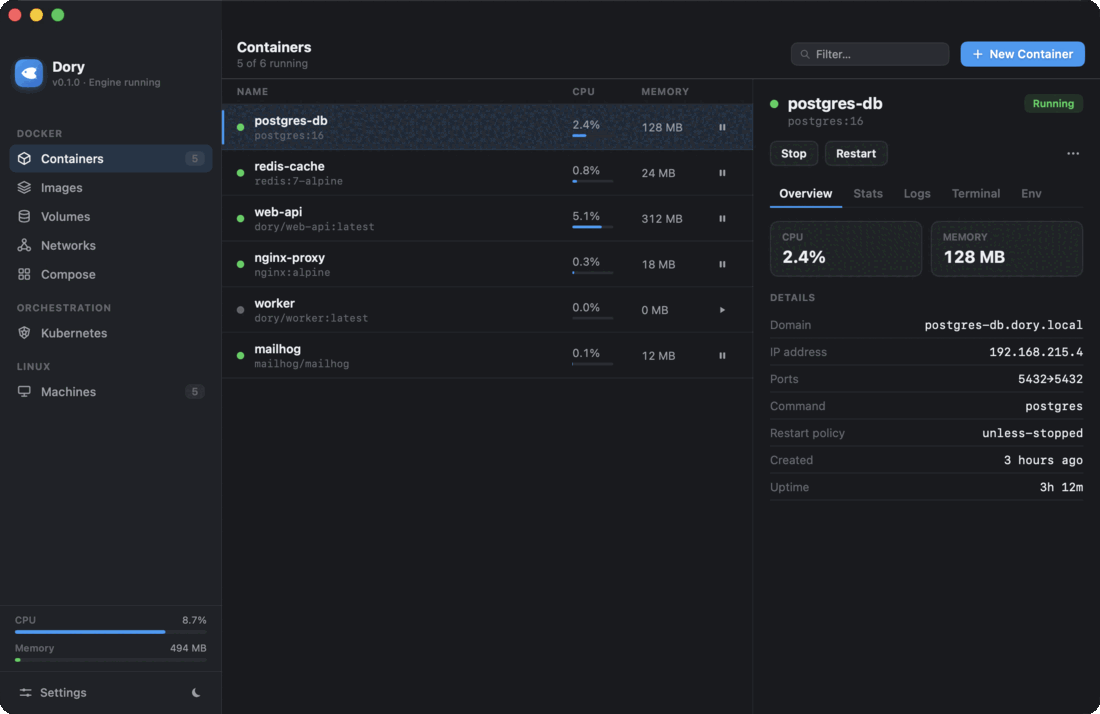This screenshot has width=1100, height=714.
Task: Open the Networks section
Action: 111,245
